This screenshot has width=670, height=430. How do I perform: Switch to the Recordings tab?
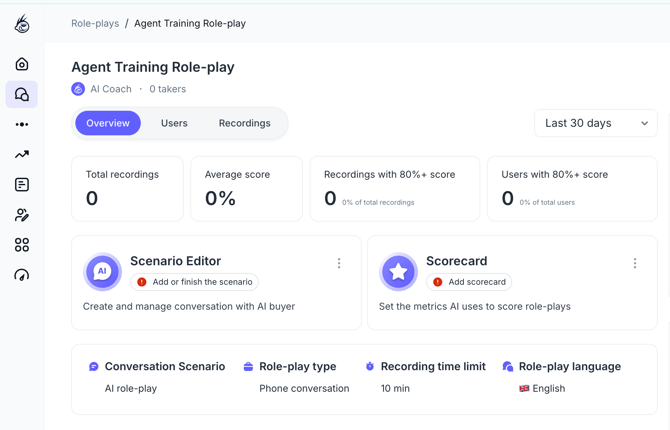coord(245,123)
